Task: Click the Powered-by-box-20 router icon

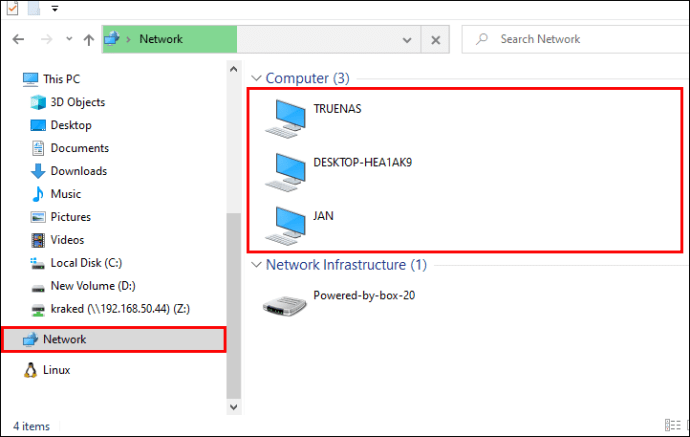Action: pos(285,304)
